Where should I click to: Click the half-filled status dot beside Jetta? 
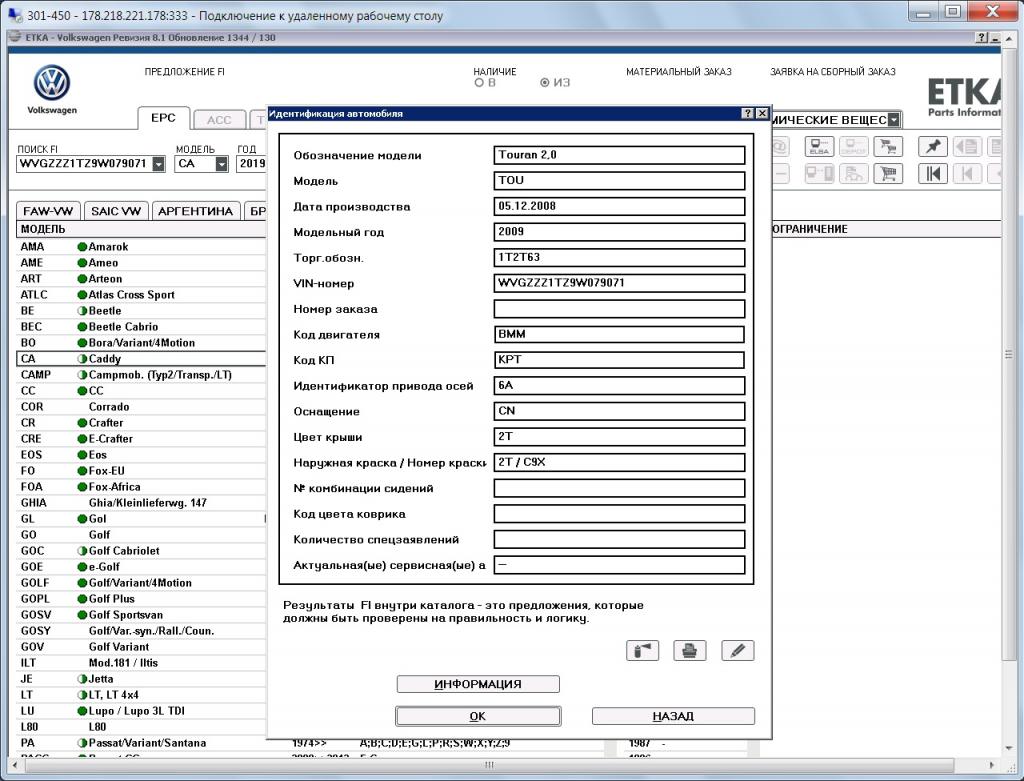point(82,679)
